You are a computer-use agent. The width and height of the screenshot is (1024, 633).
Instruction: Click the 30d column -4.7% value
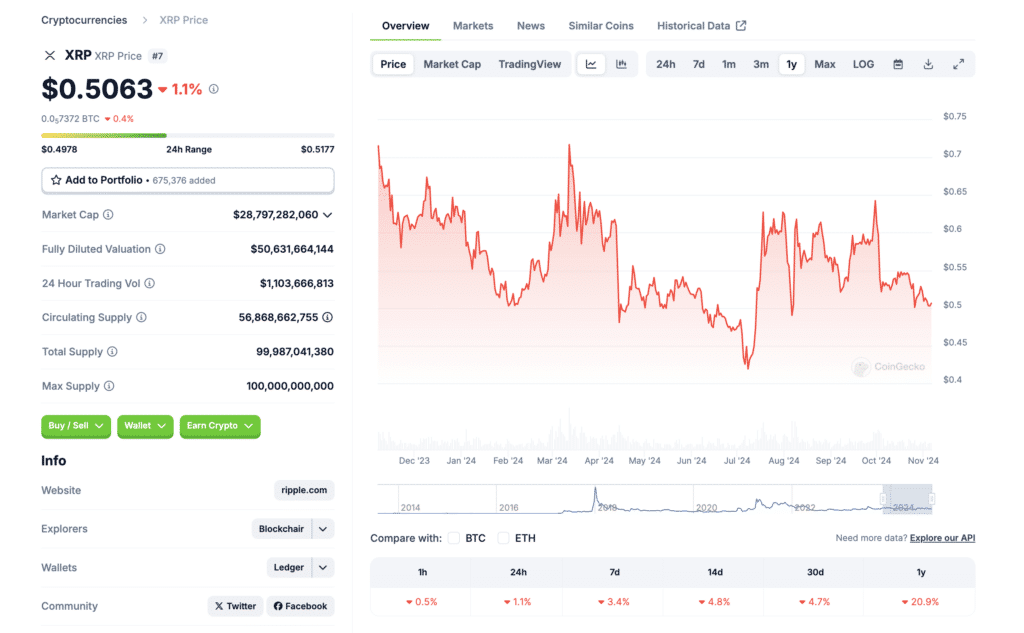point(814,602)
